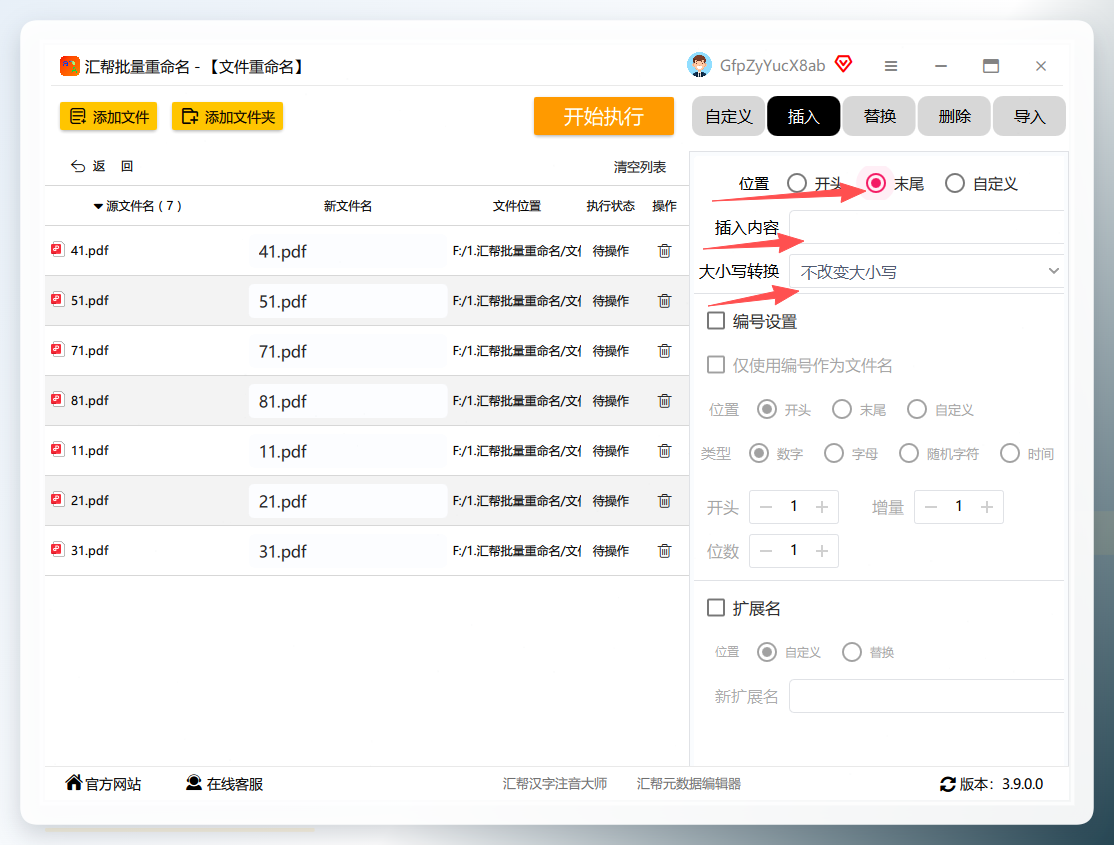The height and width of the screenshot is (845, 1114).
Task: Open the hamburger menu in title bar
Action: click(890, 66)
